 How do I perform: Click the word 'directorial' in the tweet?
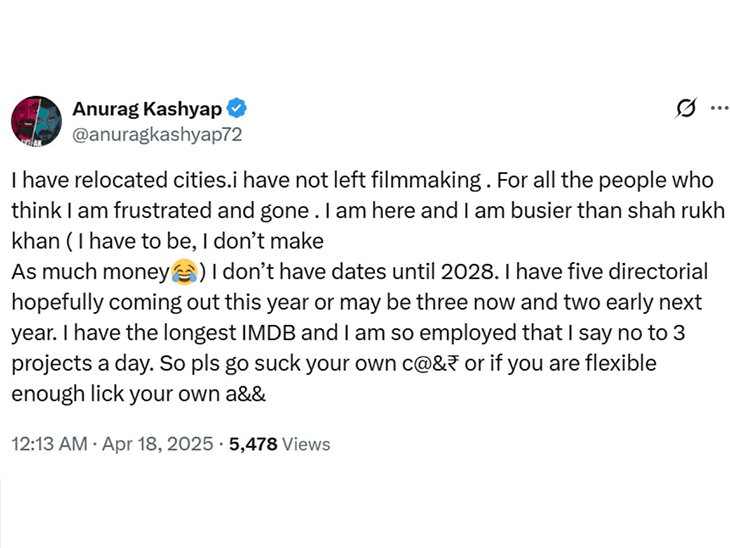pyautogui.click(x=659, y=271)
